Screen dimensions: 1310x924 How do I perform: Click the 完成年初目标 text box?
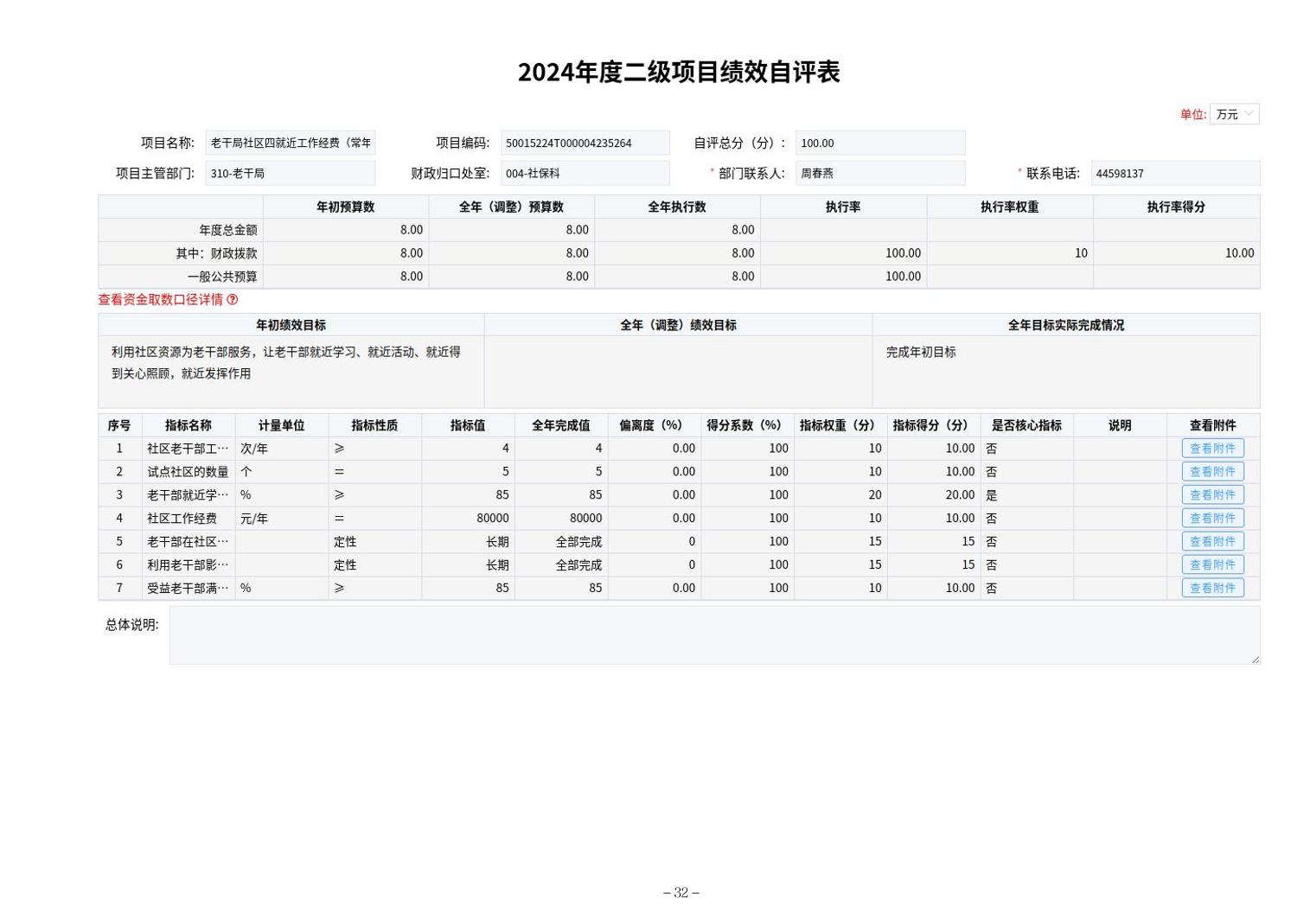point(1065,372)
